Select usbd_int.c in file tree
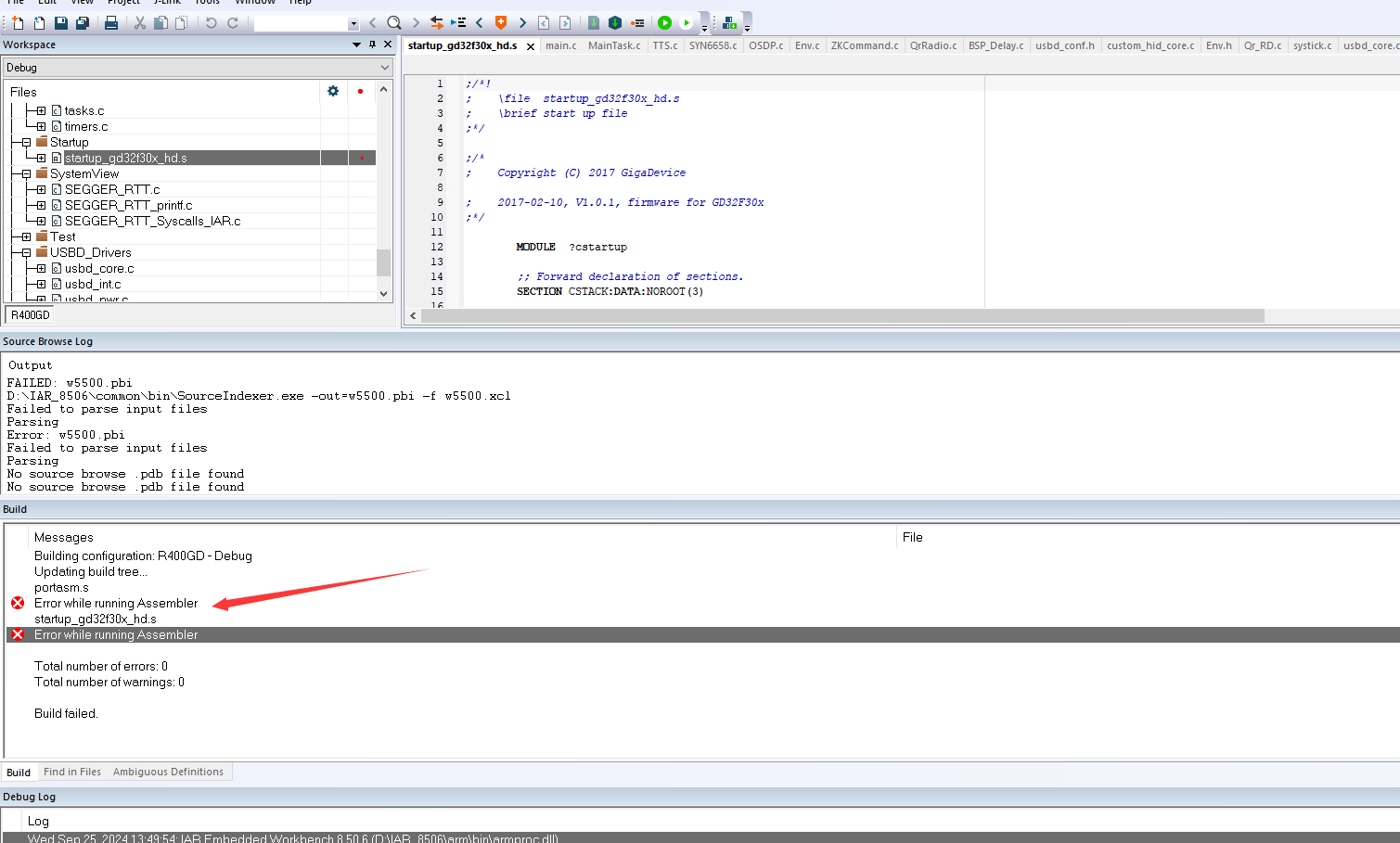Image resolution: width=1400 pixels, height=843 pixels. pos(92,285)
